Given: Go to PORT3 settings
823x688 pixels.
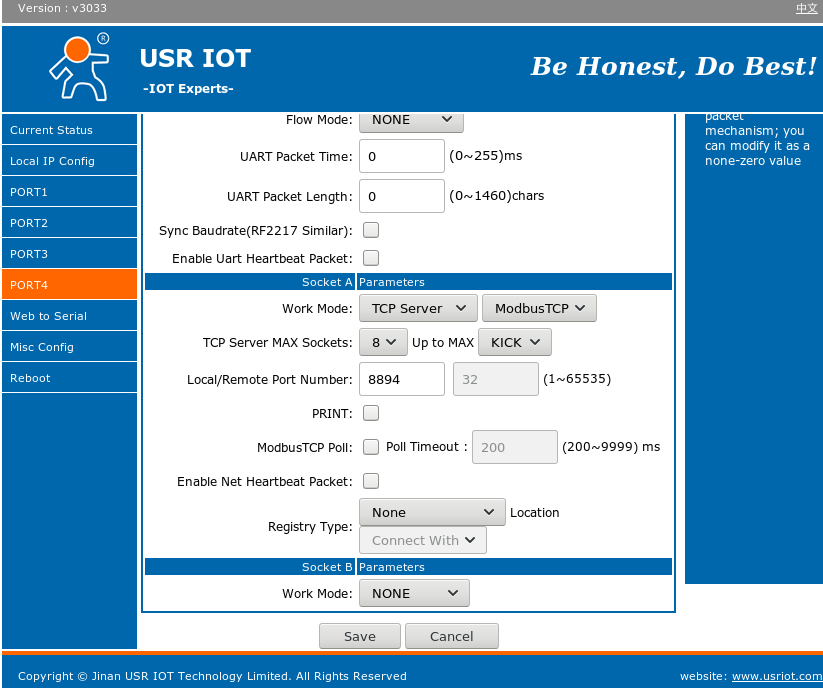Looking at the screenshot, I should (69, 253).
